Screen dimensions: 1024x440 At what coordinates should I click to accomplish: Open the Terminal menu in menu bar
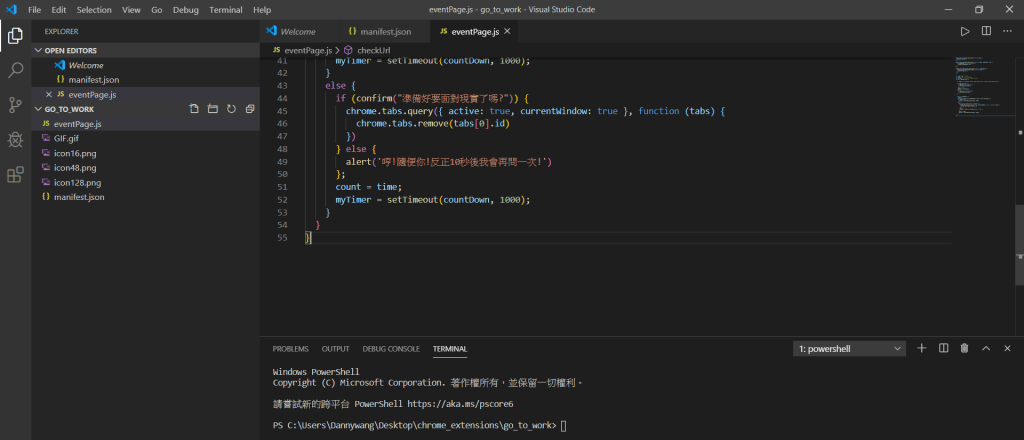(225, 9)
